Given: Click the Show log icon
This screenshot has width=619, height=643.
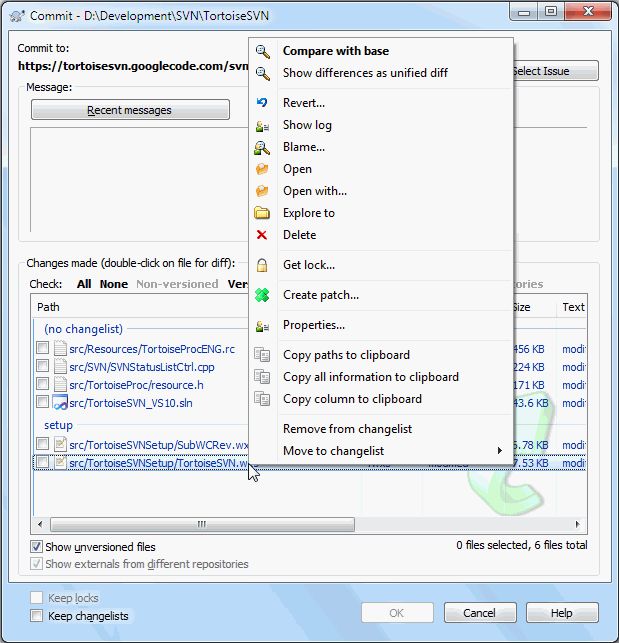Looking at the screenshot, I should 262,125.
